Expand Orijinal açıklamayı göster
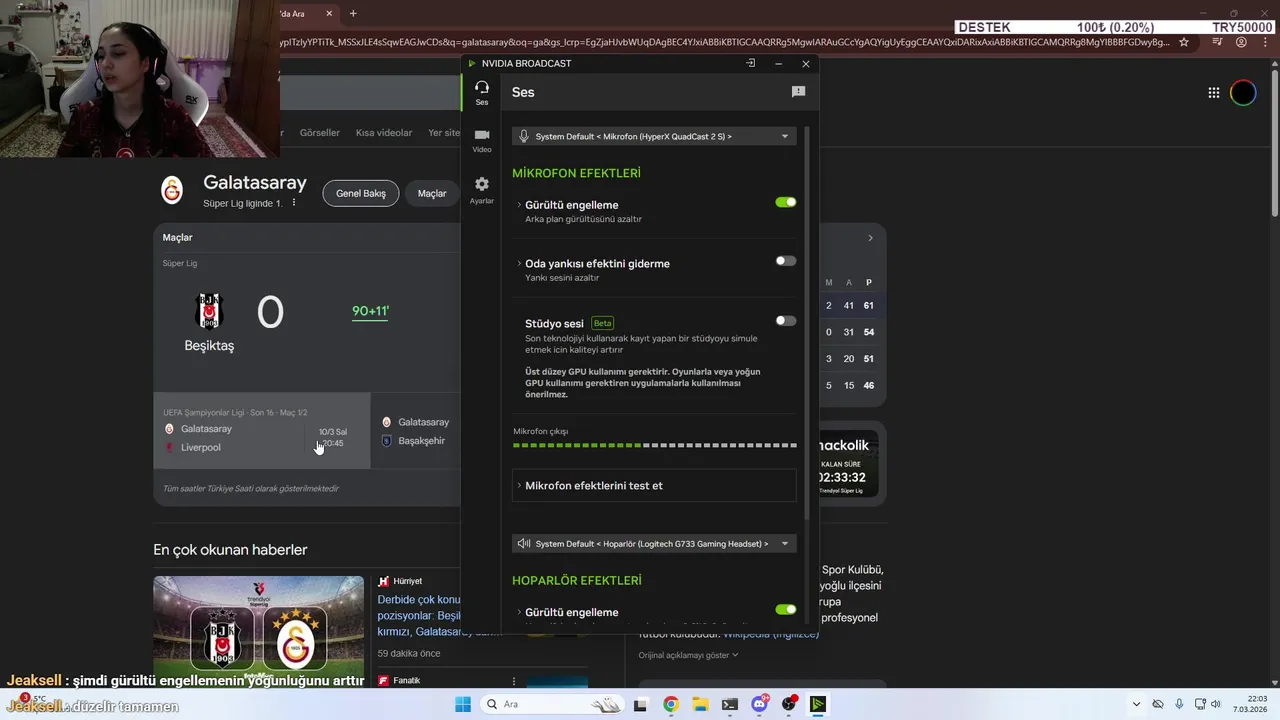Viewport: 1280px width, 720px height. (689, 655)
